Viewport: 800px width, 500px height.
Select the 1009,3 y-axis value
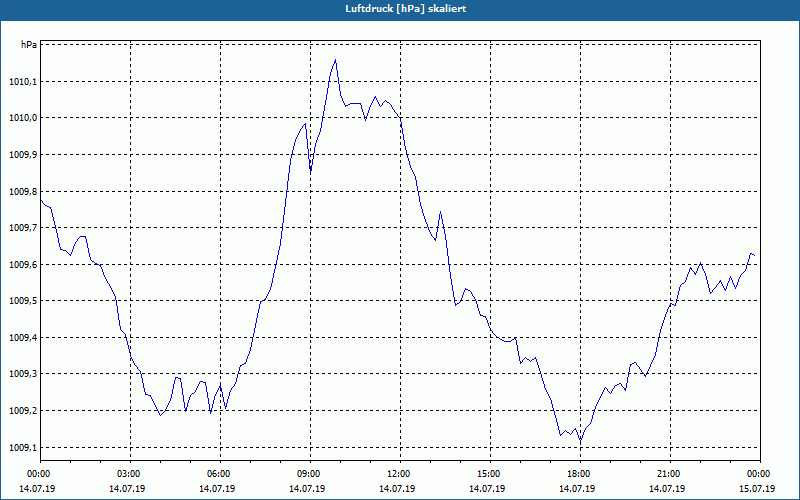23,374
